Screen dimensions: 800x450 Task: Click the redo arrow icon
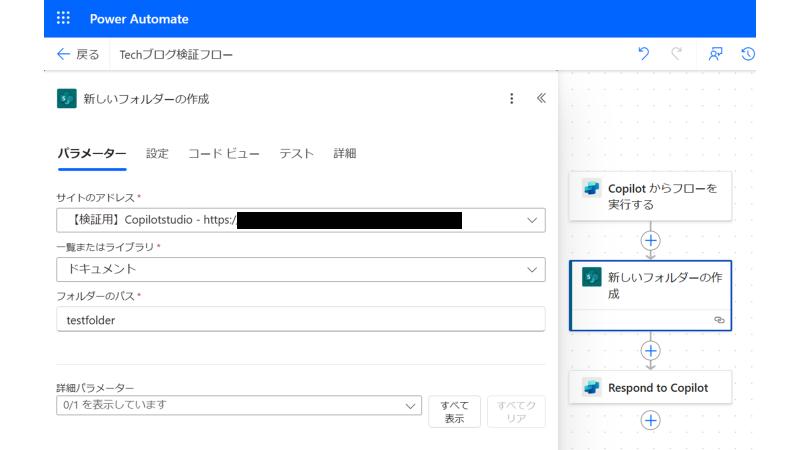(x=677, y=54)
